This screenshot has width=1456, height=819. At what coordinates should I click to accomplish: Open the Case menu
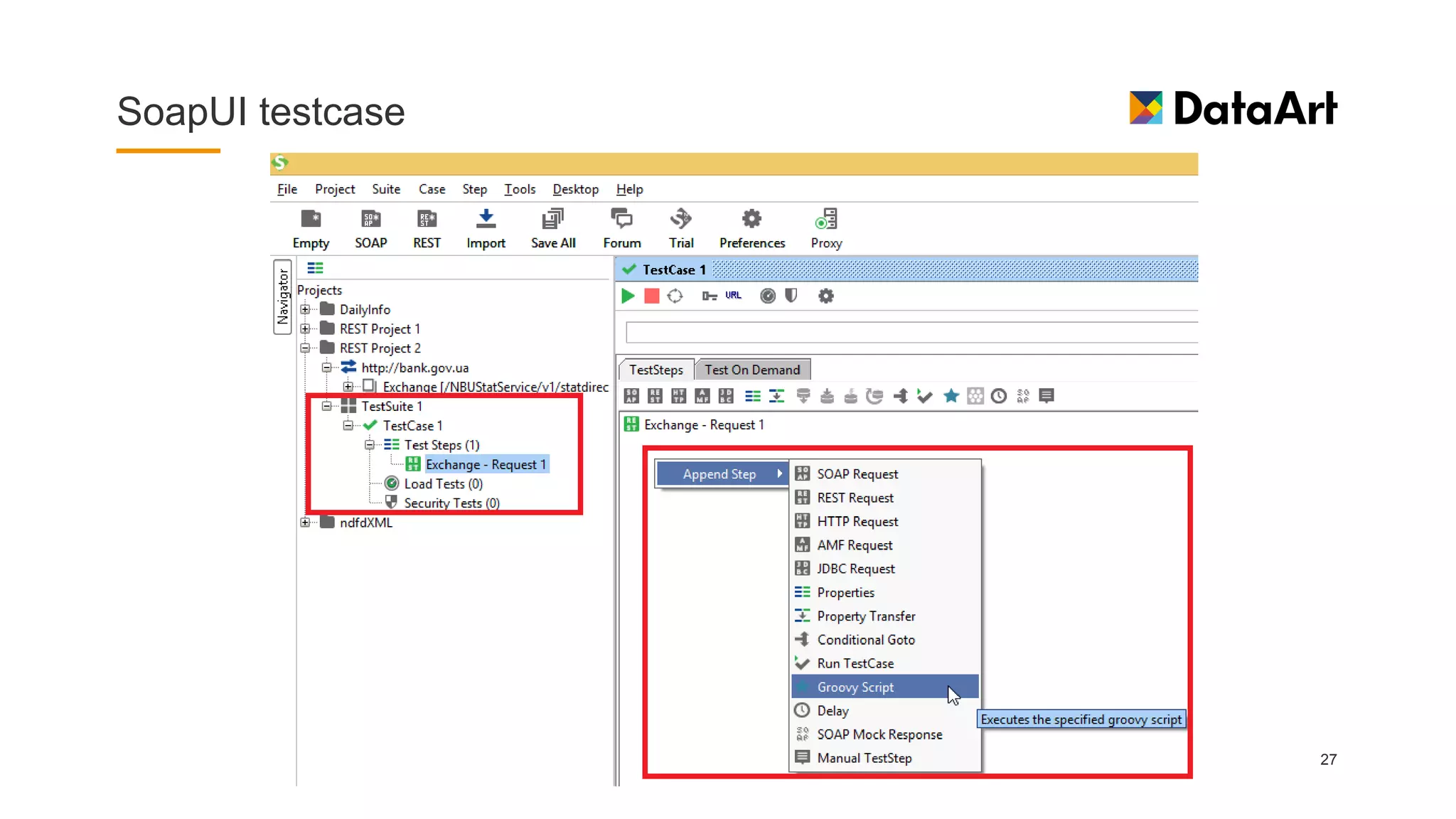tap(432, 189)
